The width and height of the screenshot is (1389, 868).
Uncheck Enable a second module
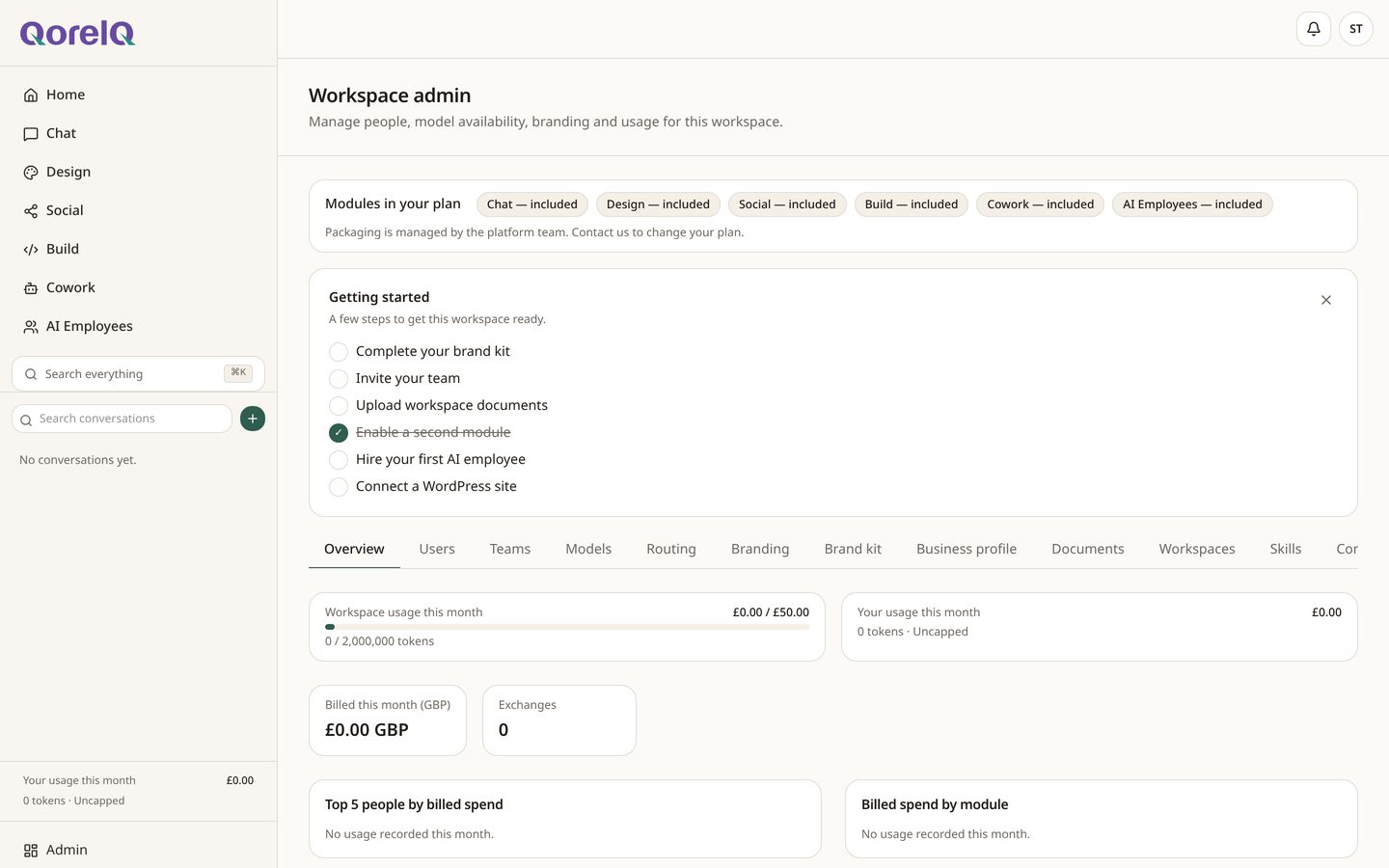click(339, 433)
